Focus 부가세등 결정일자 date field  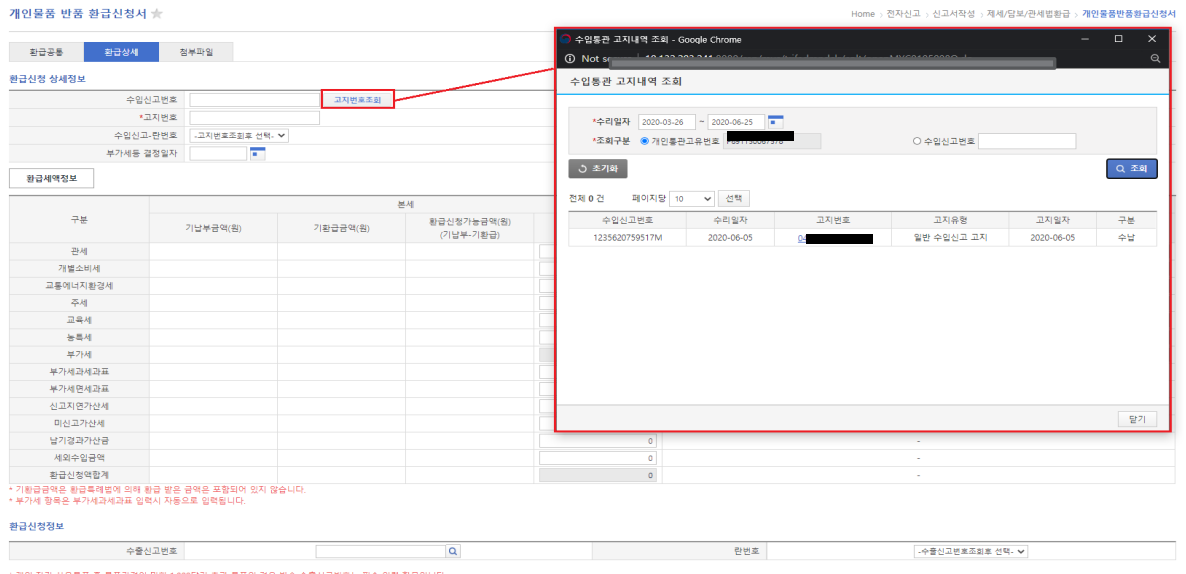coord(219,154)
